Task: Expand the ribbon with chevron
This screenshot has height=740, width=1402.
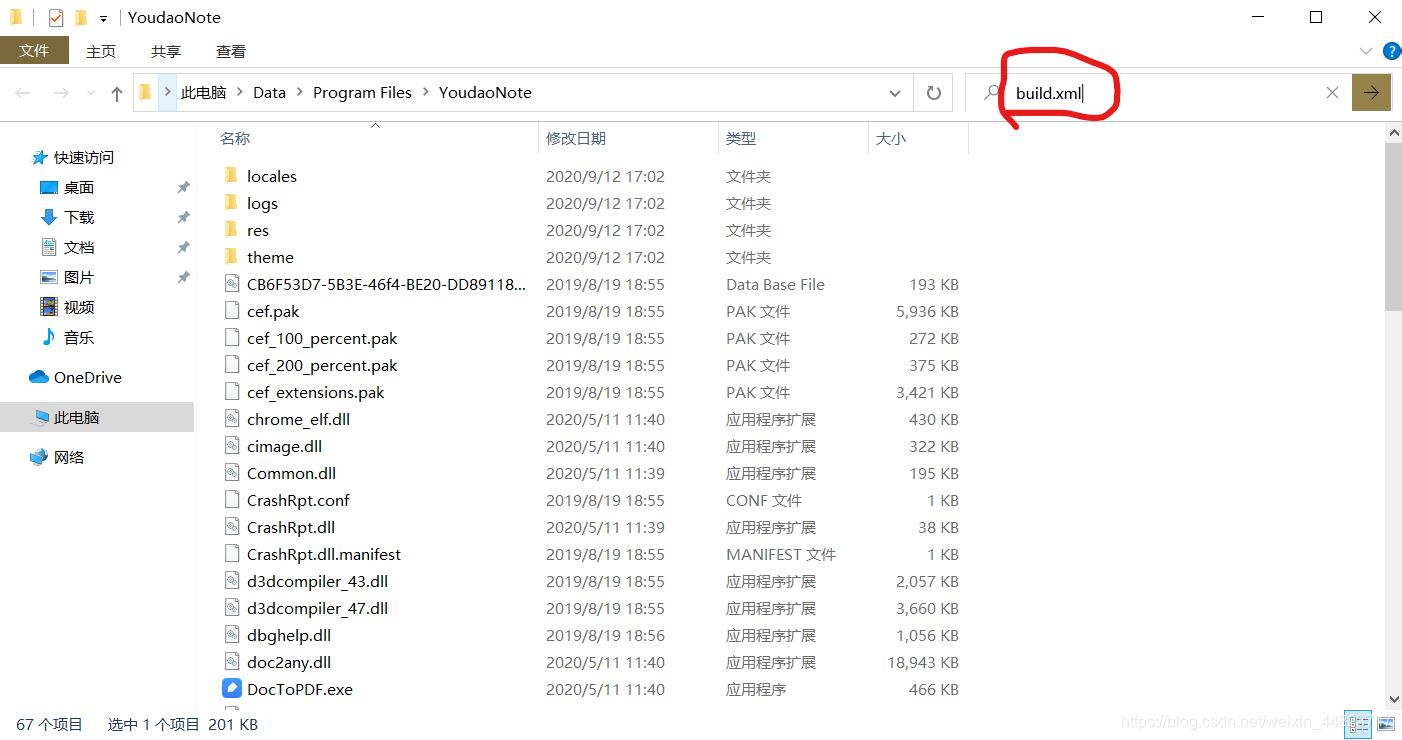Action: [1366, 51]
